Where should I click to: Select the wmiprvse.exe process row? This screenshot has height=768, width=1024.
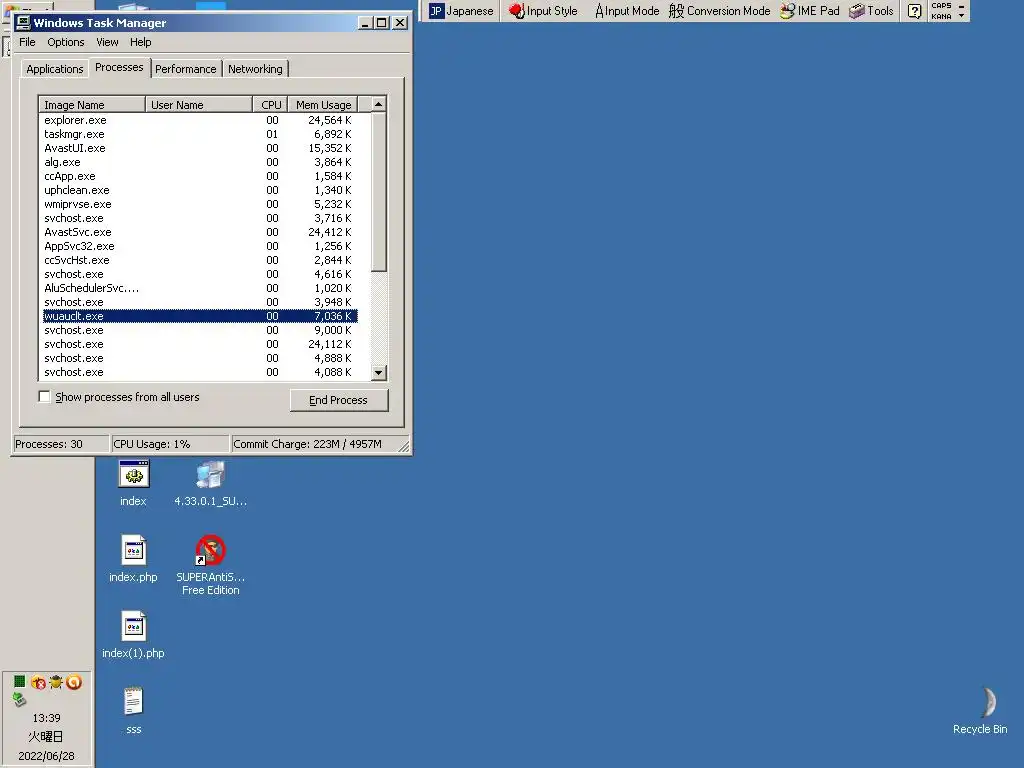pyautogui.click(x=200, y=204)
